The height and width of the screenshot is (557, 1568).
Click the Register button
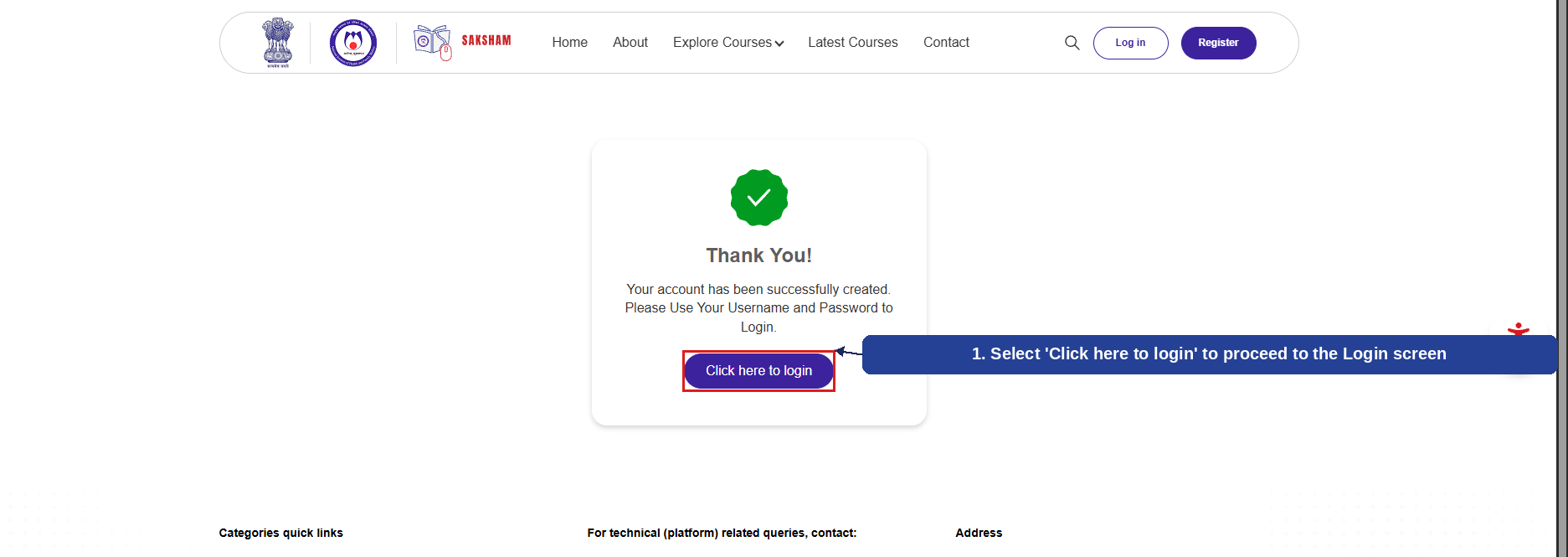1218,43
